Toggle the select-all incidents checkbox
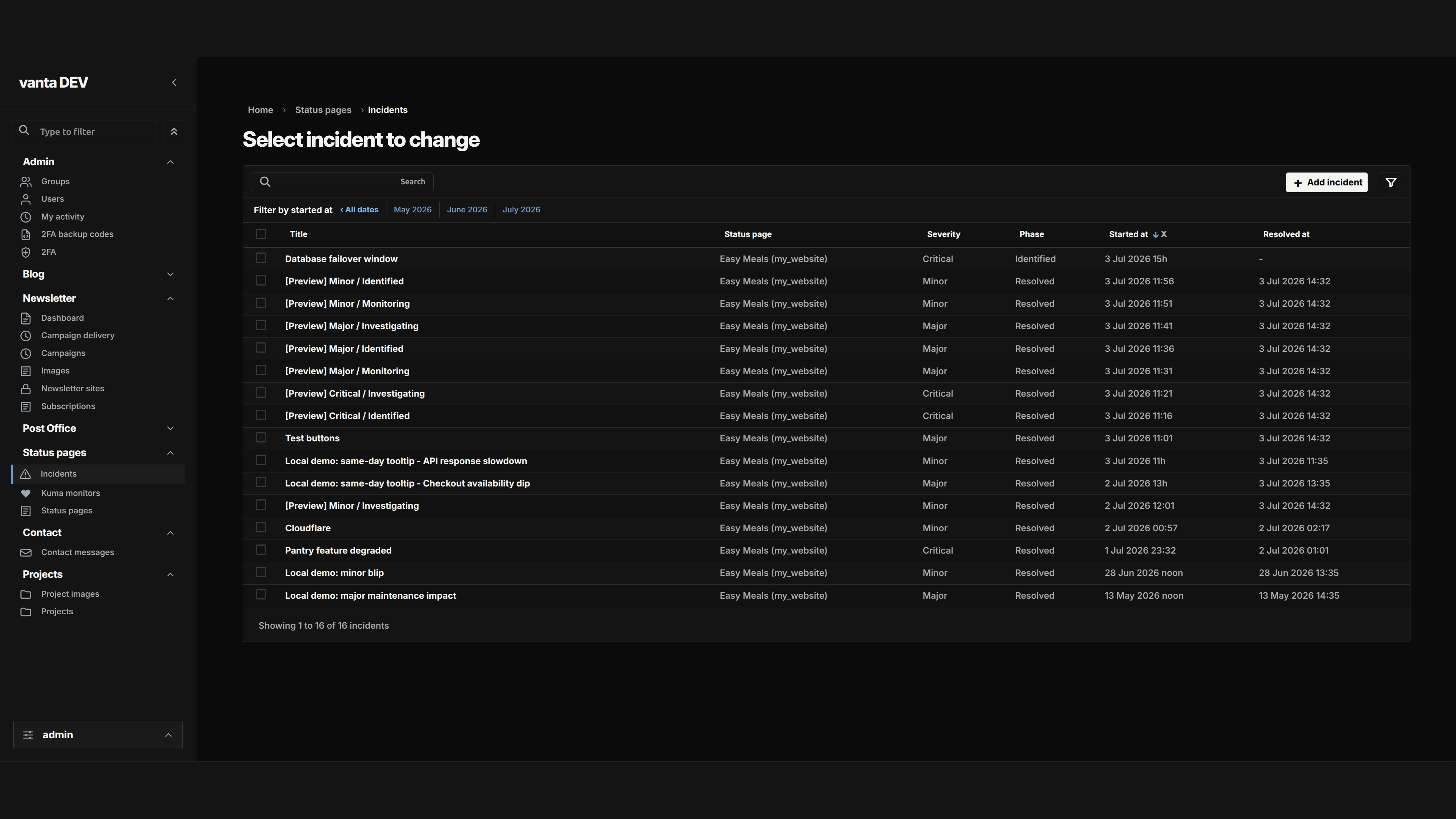 pos(261,234)
